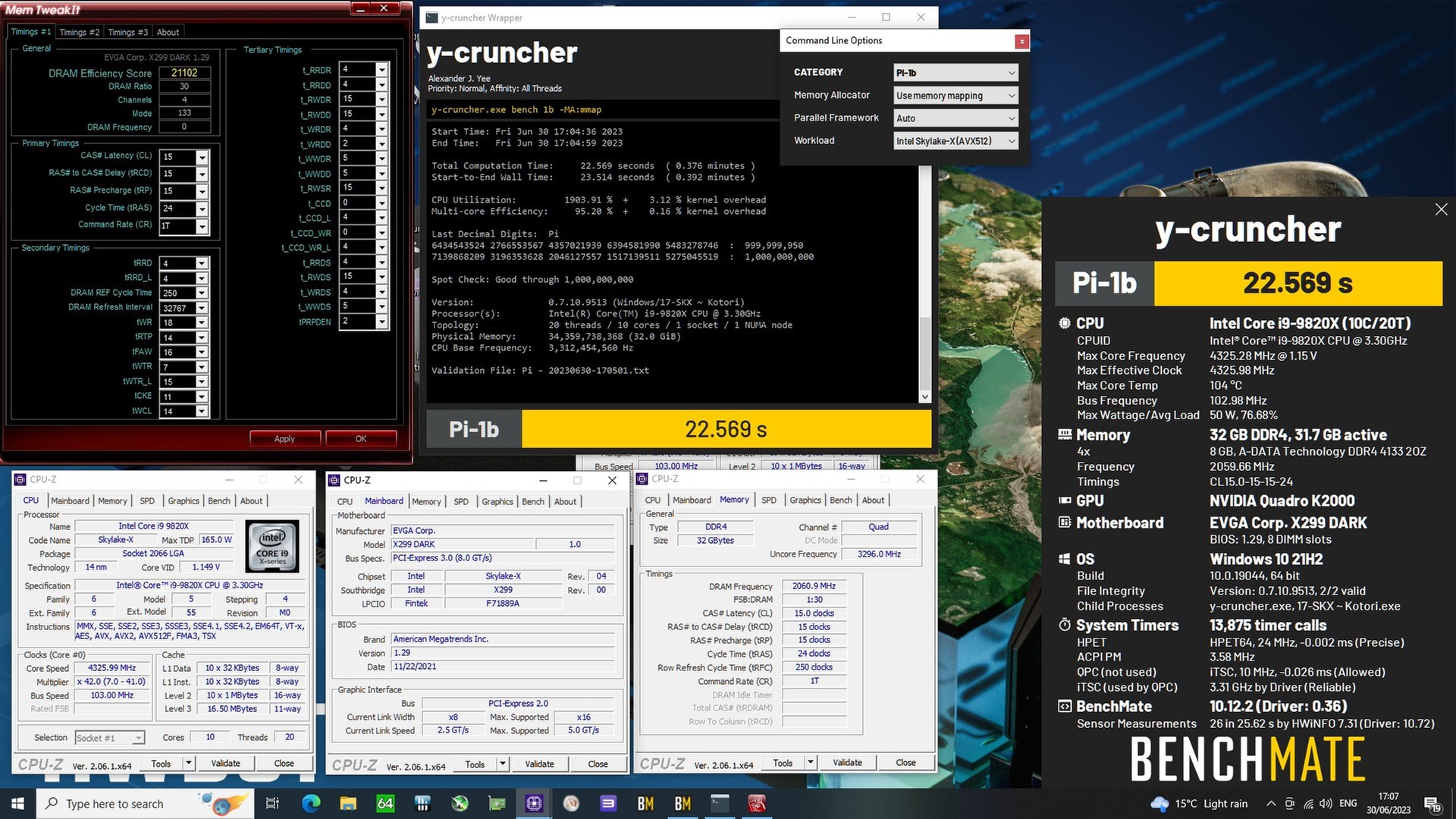Click the taskbar search box
The height and width of the screenshot is (819, 1456).
145,803
